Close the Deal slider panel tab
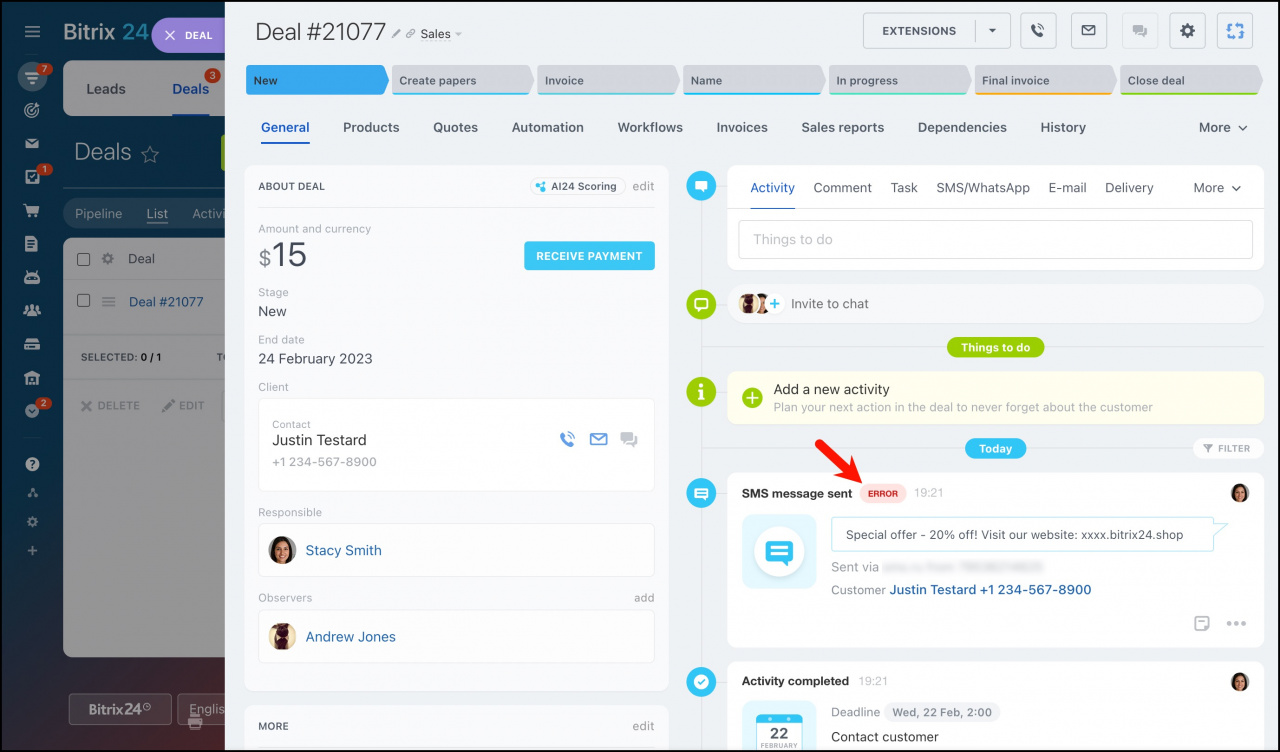 pyautogui.click(x=170, y=35)
